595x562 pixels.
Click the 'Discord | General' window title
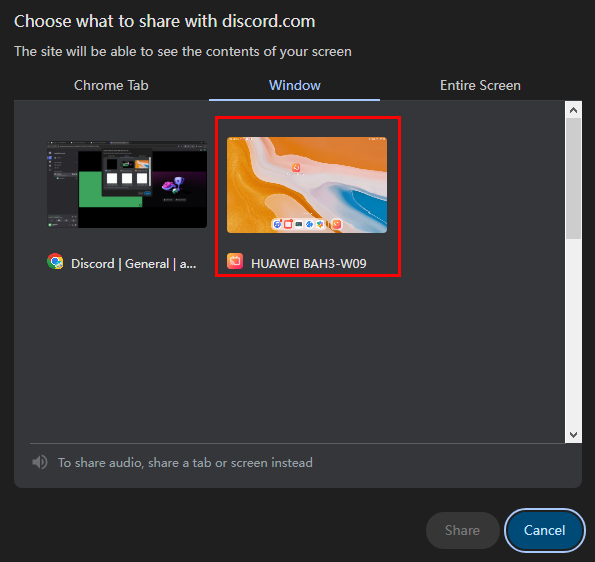pos(134,263)
